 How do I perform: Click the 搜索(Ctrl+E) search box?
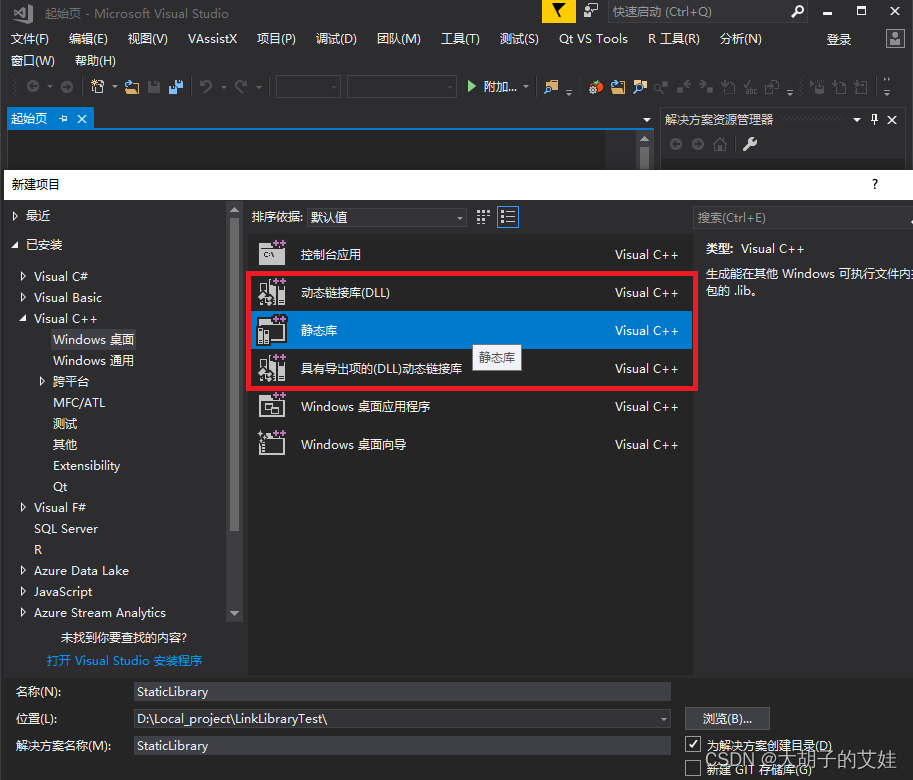tap(802, 218)
